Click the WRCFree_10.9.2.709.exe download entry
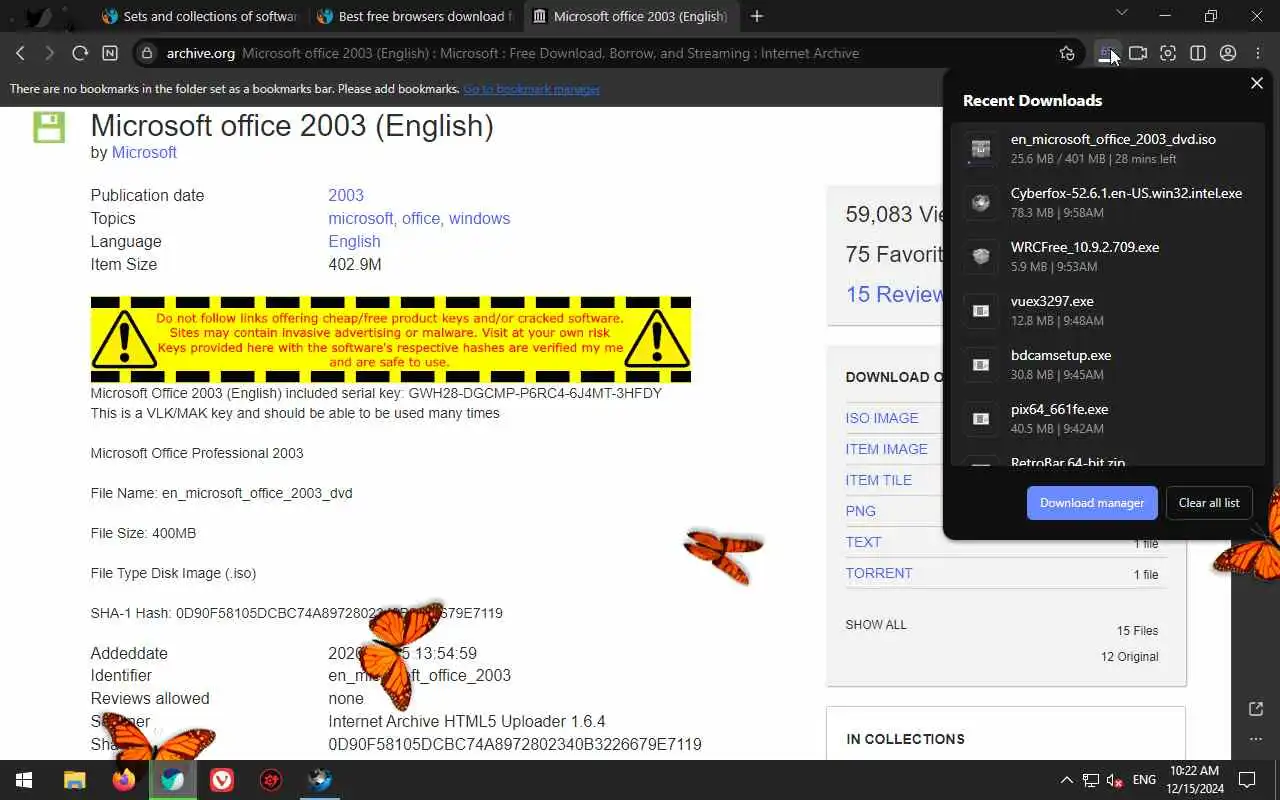 click(x=1108, y=256)
